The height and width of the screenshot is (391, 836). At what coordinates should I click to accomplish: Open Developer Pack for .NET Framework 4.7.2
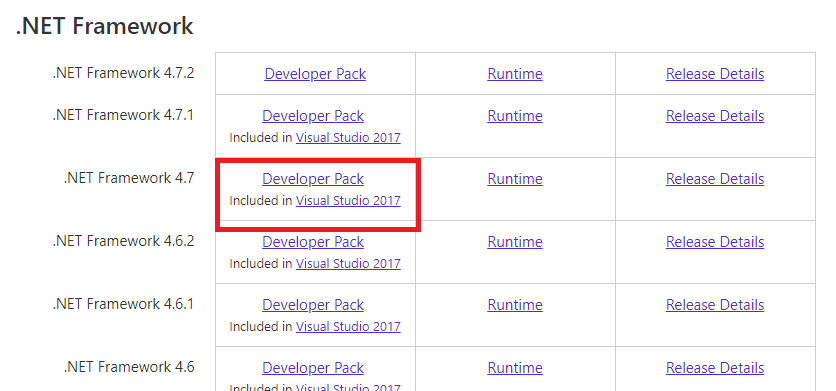click(315, 74)
